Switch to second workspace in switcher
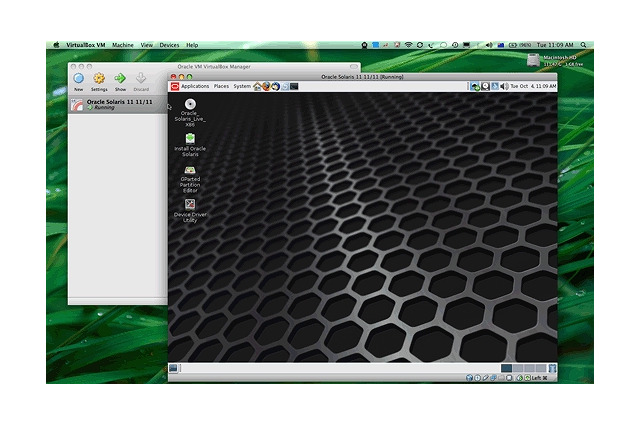This screenshot has height=426, width=640. (x=518, y=368)
